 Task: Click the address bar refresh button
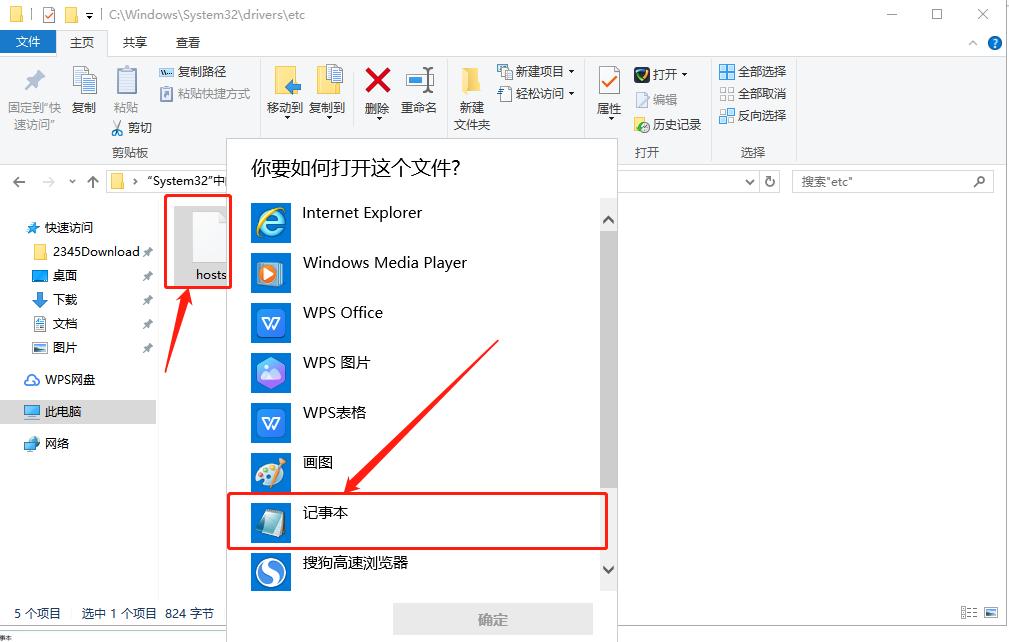(770, 182)
